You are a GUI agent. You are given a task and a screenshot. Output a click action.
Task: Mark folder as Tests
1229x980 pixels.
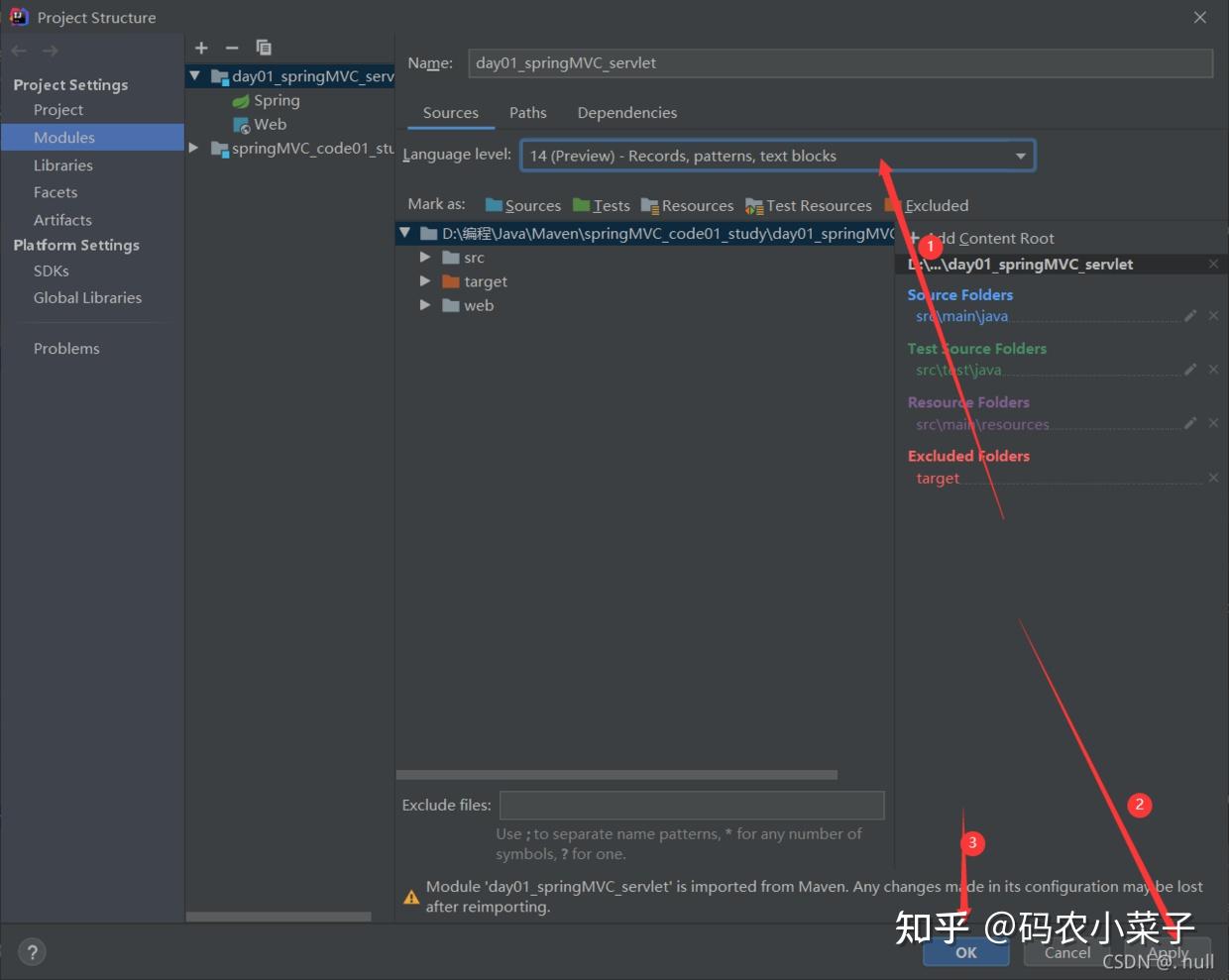pos(602,206)
